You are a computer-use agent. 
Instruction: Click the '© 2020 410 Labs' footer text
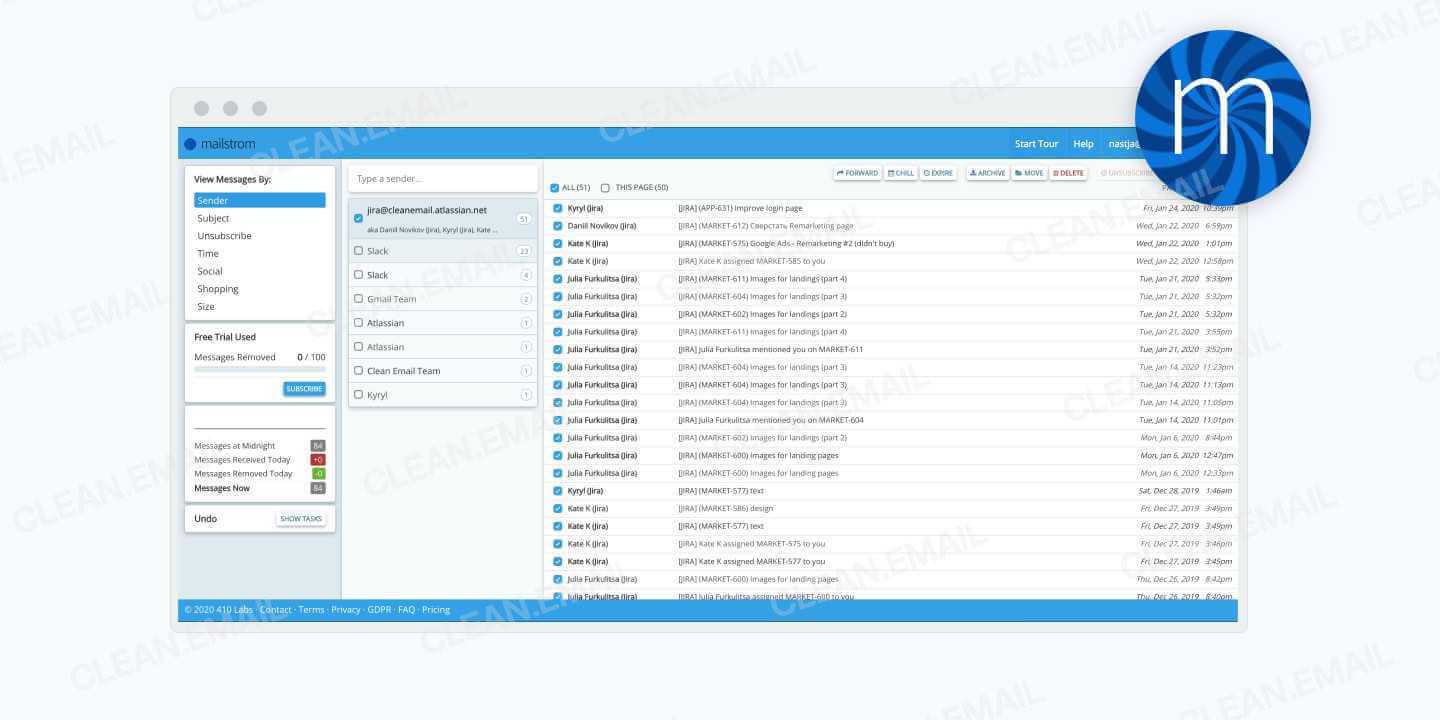click(219, 610)
